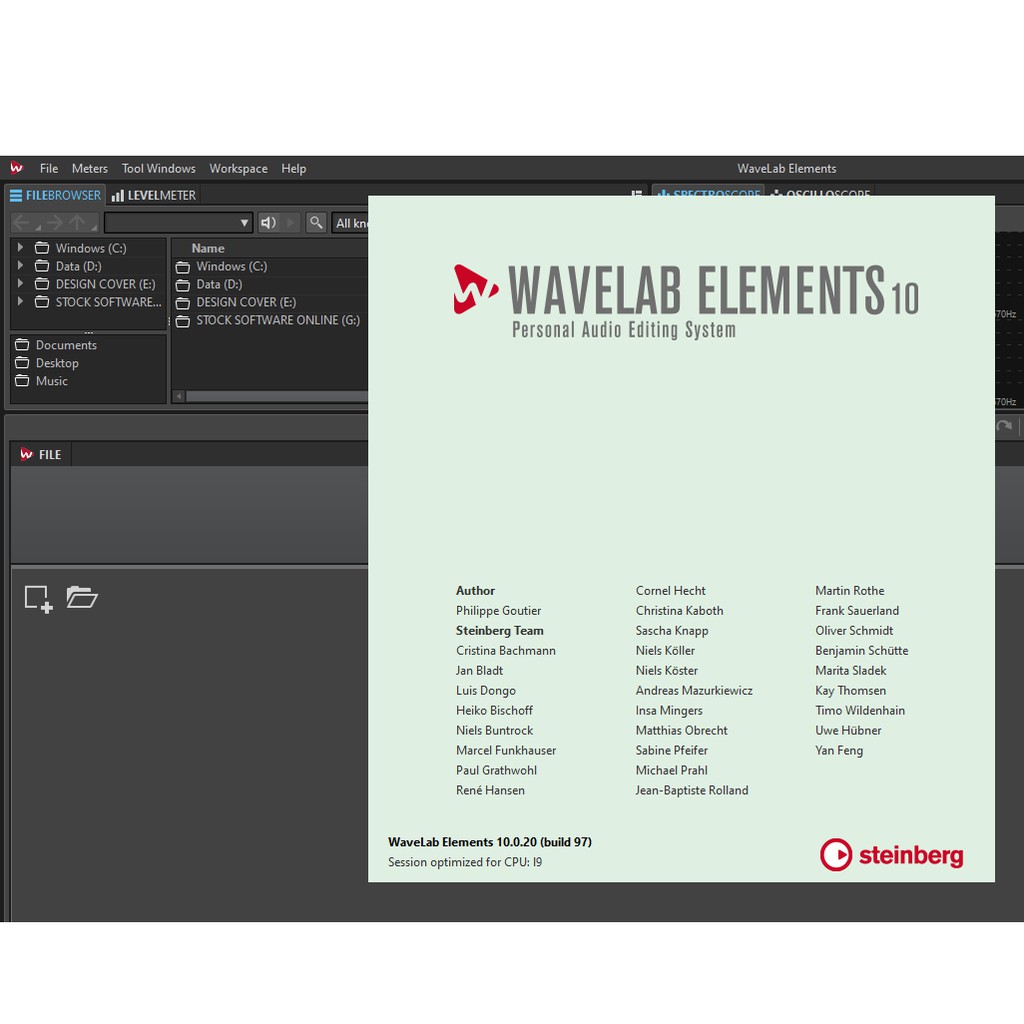This screenshot has height=1024, width=1024.
Task: Click the create new file icon
Action: [38, 598]
